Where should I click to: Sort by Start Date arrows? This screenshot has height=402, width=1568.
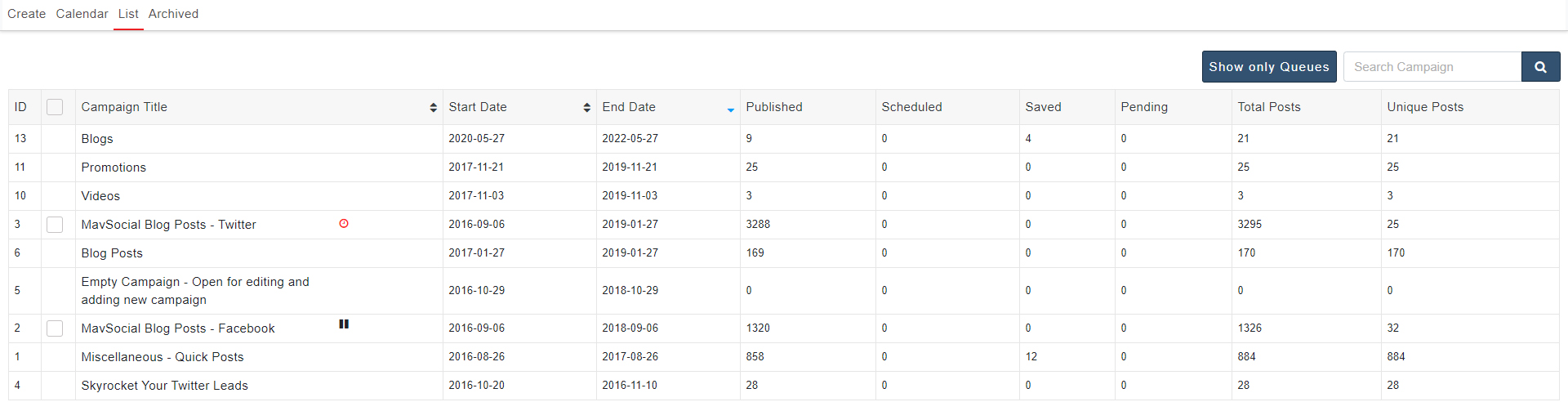(586, 108)
